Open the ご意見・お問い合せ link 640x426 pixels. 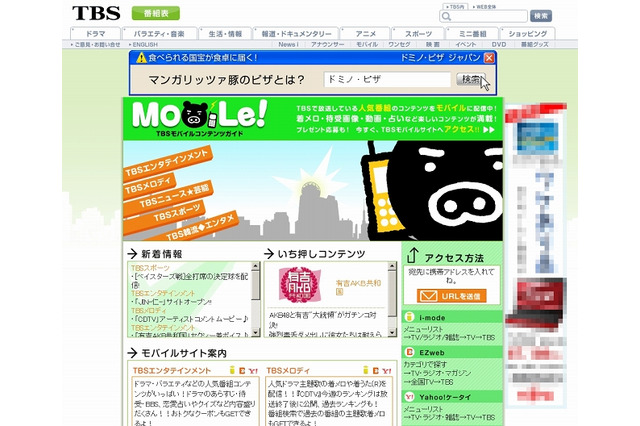click(96, 44)
